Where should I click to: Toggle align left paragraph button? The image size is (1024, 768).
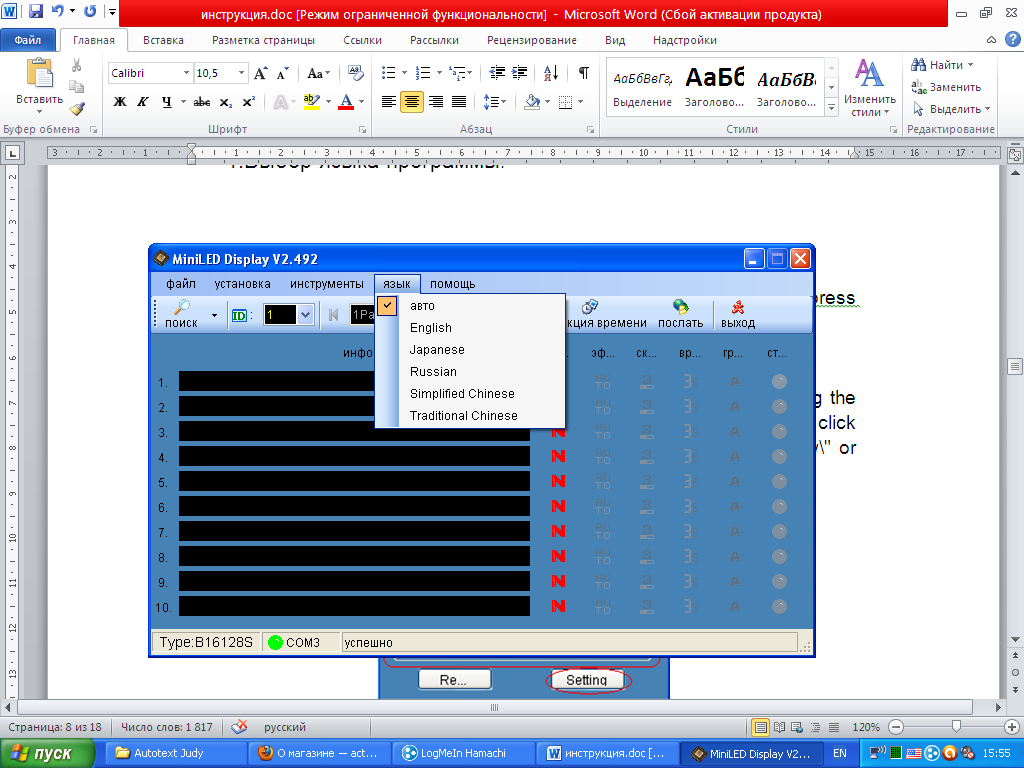pos(389,102)
